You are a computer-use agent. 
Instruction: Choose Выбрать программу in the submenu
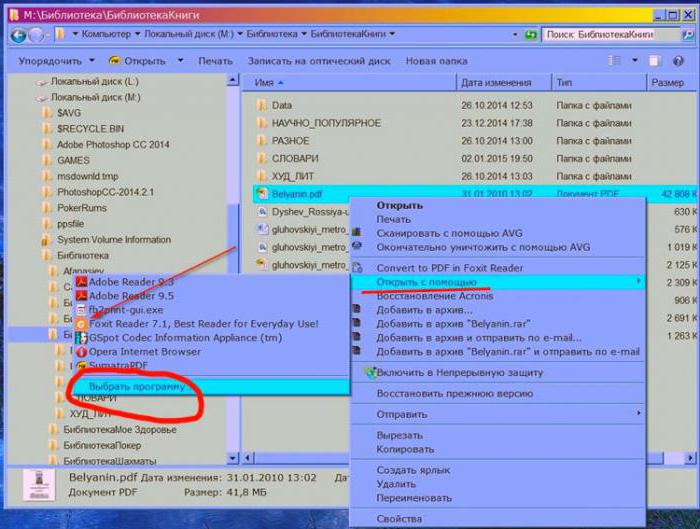[x=137, y=386]
